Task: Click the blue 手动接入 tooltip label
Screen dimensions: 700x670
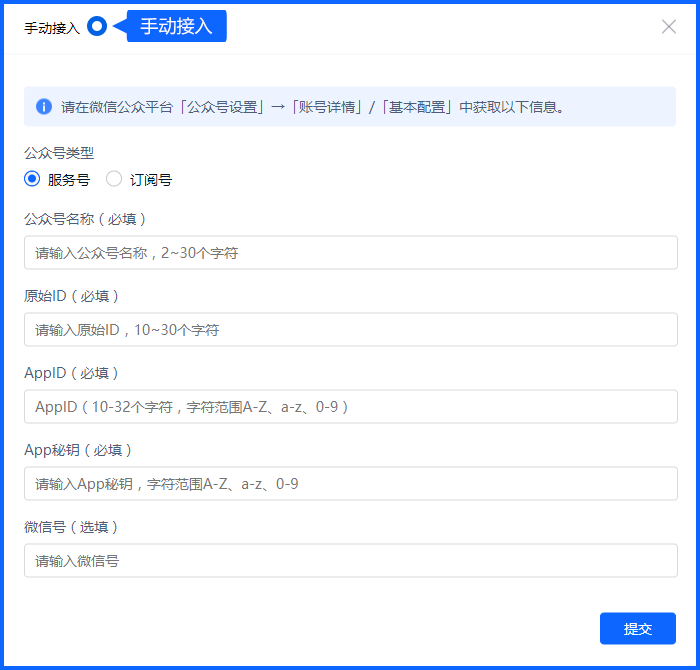Action: tap(177, 26)
